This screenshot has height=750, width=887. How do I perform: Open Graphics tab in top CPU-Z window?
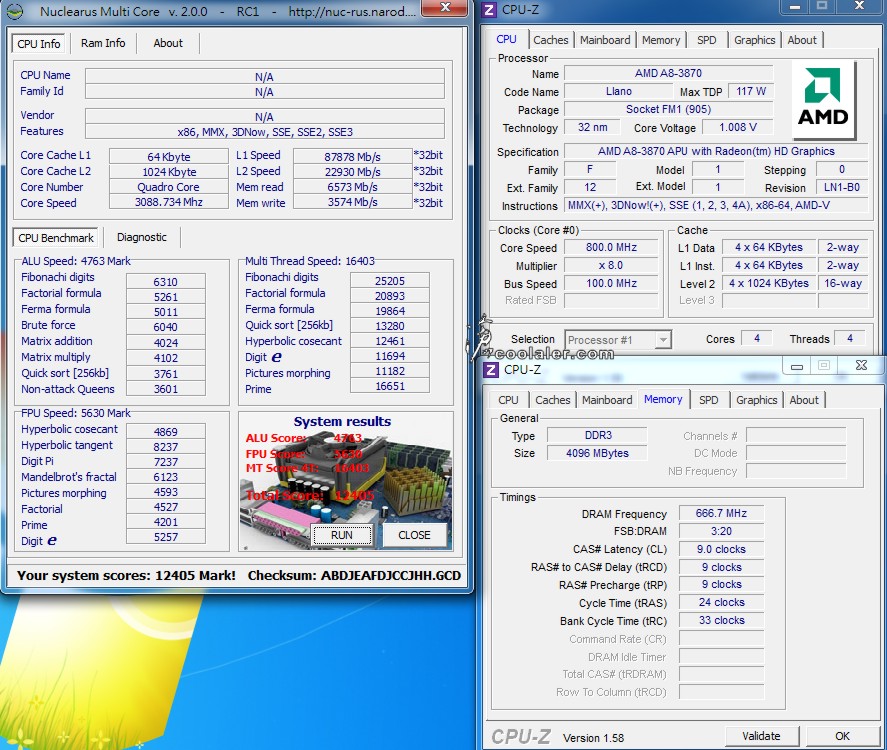(x=754, y=40)
